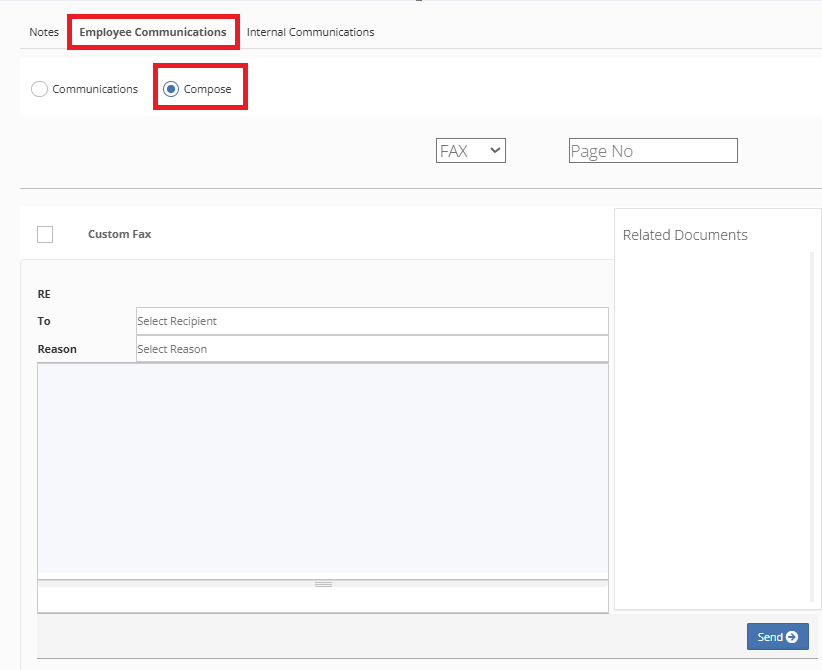Expand the FAX type dropdown
This screenshot has height=670, width=822.
click(471, 151)
